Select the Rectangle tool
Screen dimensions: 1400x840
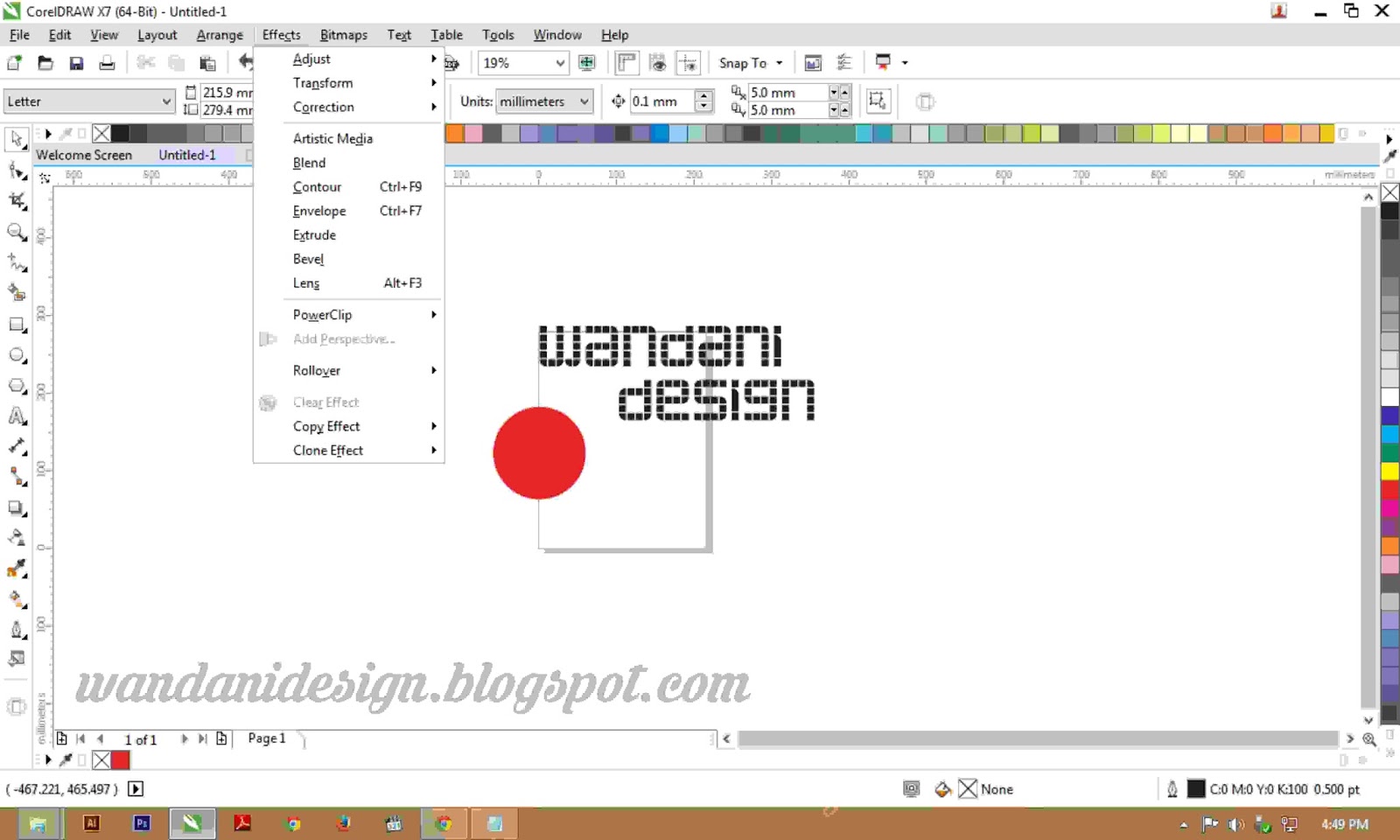coord(17,325)
